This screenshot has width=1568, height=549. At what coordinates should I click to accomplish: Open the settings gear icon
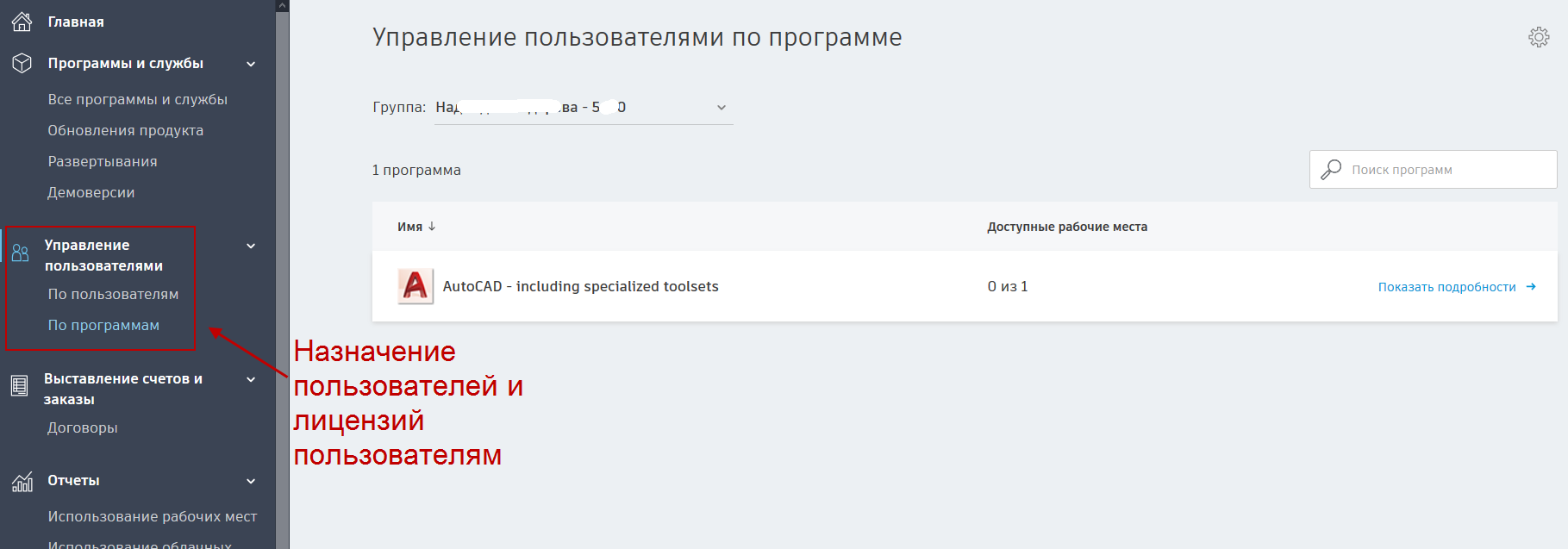click(1539, 37)
